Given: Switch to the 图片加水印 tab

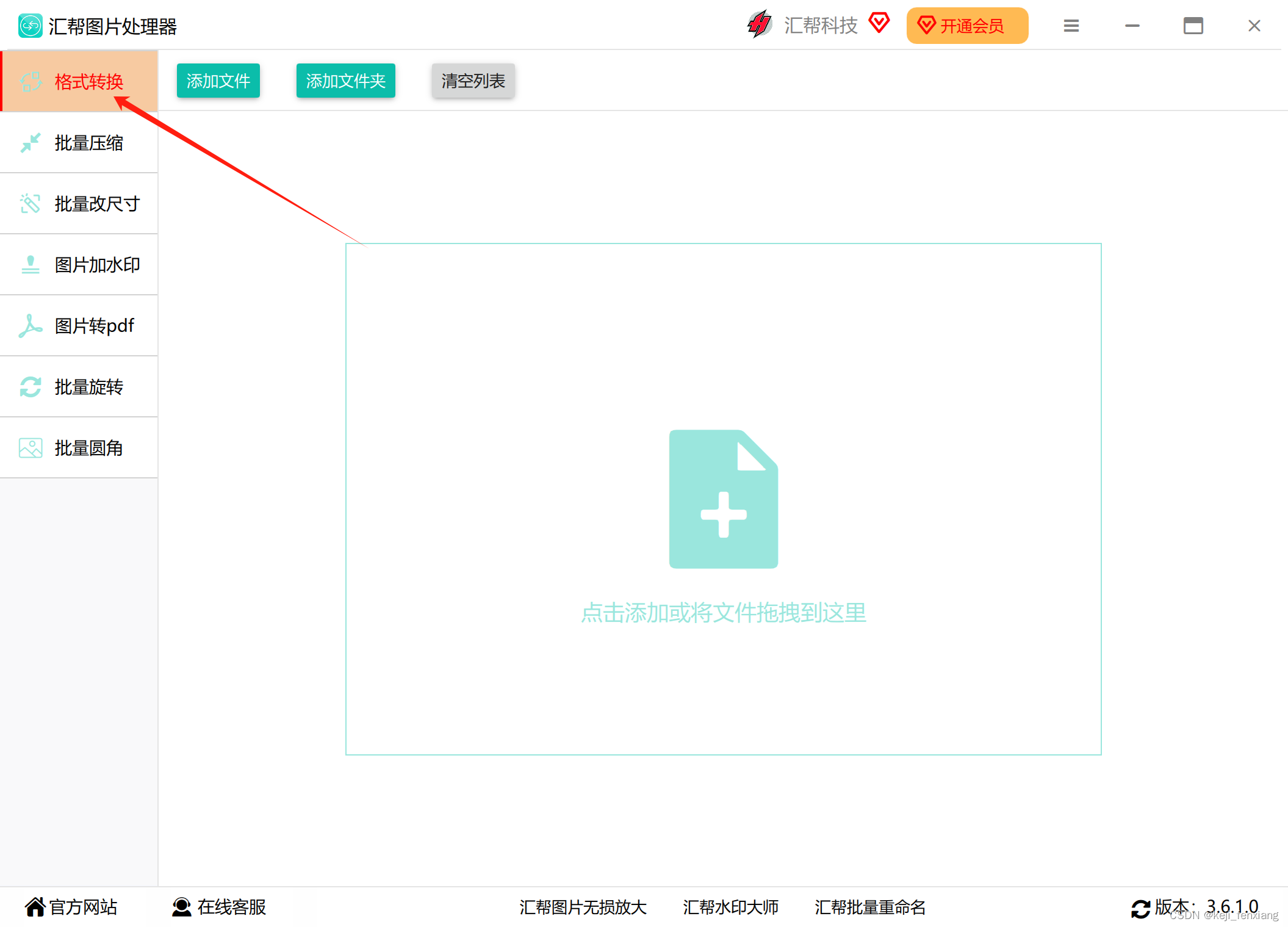Looking at the screenshot, I should click(97, 265).
